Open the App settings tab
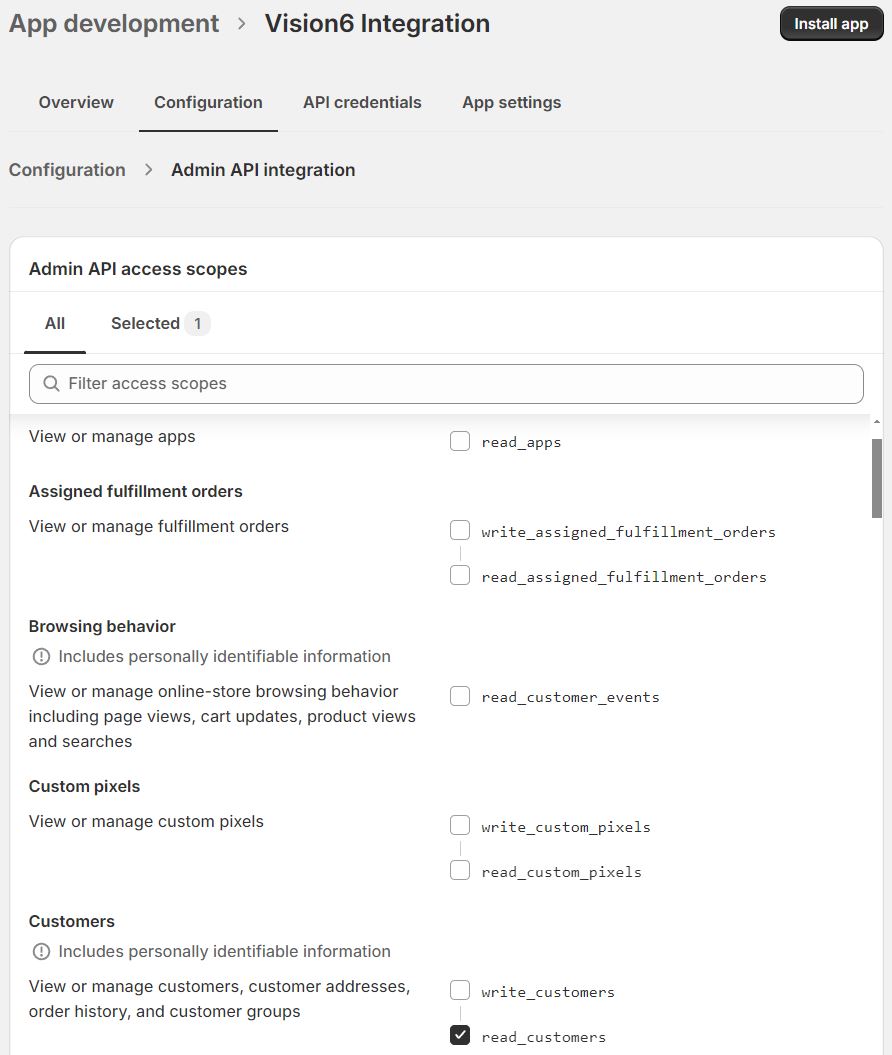The image size is (892, 1055). pyautogui.click(x=511, y=102)
